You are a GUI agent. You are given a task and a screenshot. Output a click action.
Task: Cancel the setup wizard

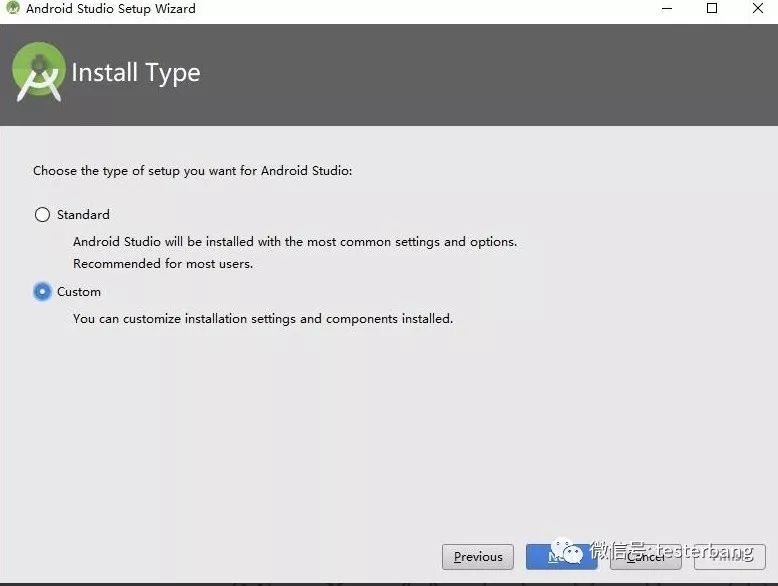click(x=646, y=557)
